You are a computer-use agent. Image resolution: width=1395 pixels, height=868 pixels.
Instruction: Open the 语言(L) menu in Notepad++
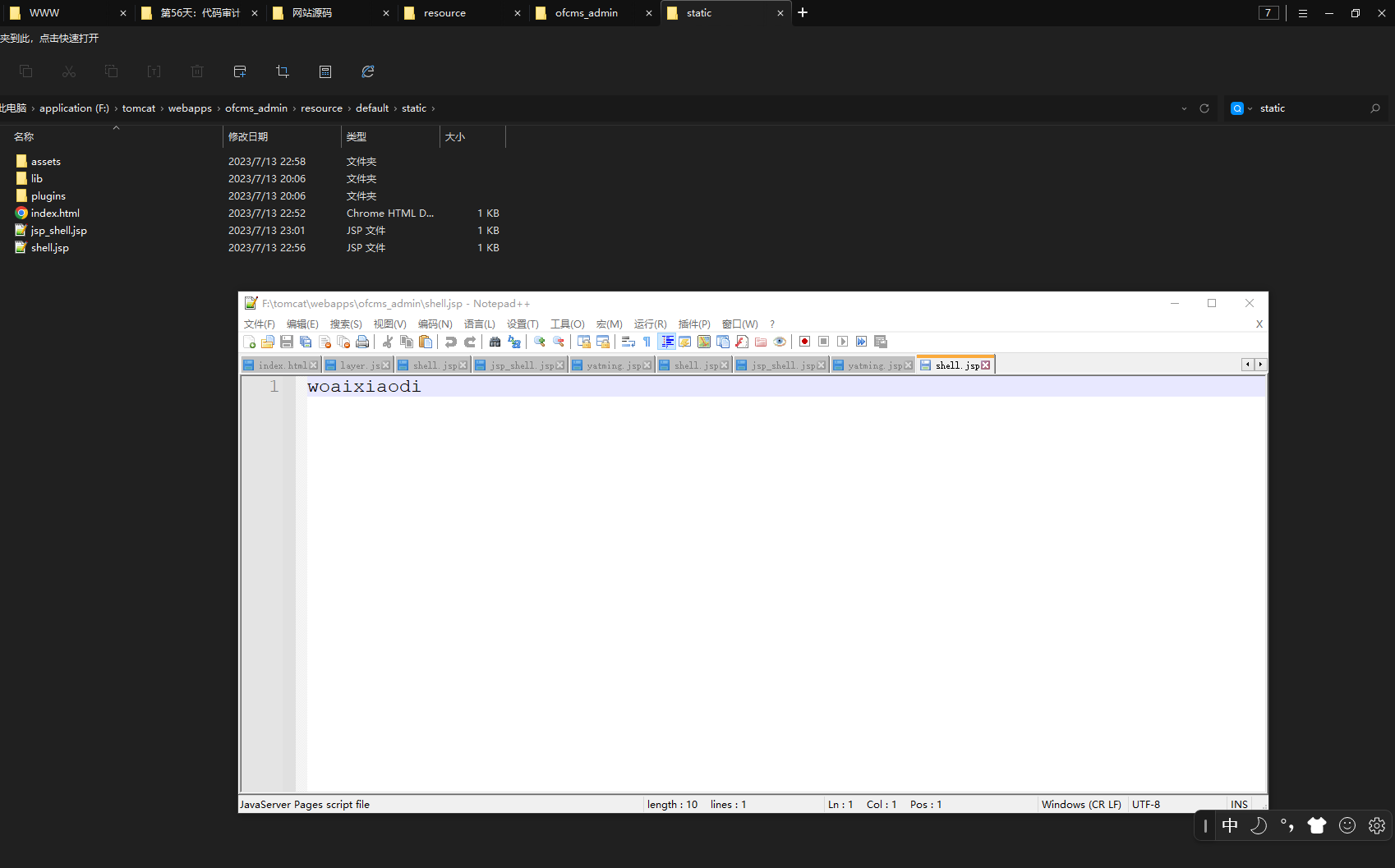(x=480, y=324)
